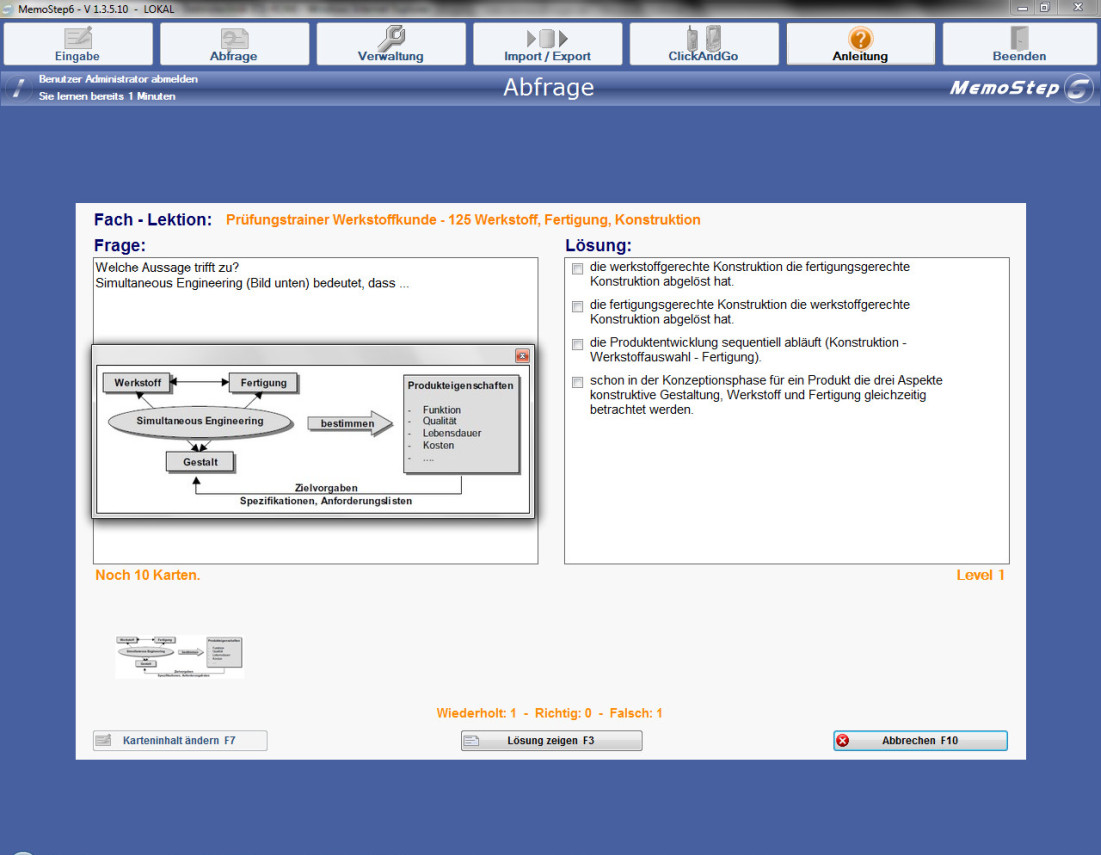Click Karteninhalt ändern F7
Viewport: 1101px width, 855px height.
(x=179, y=741)
